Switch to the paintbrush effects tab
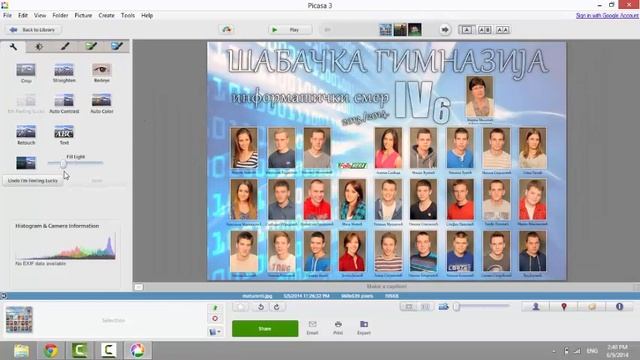640x360 pixels. point(65,47)
